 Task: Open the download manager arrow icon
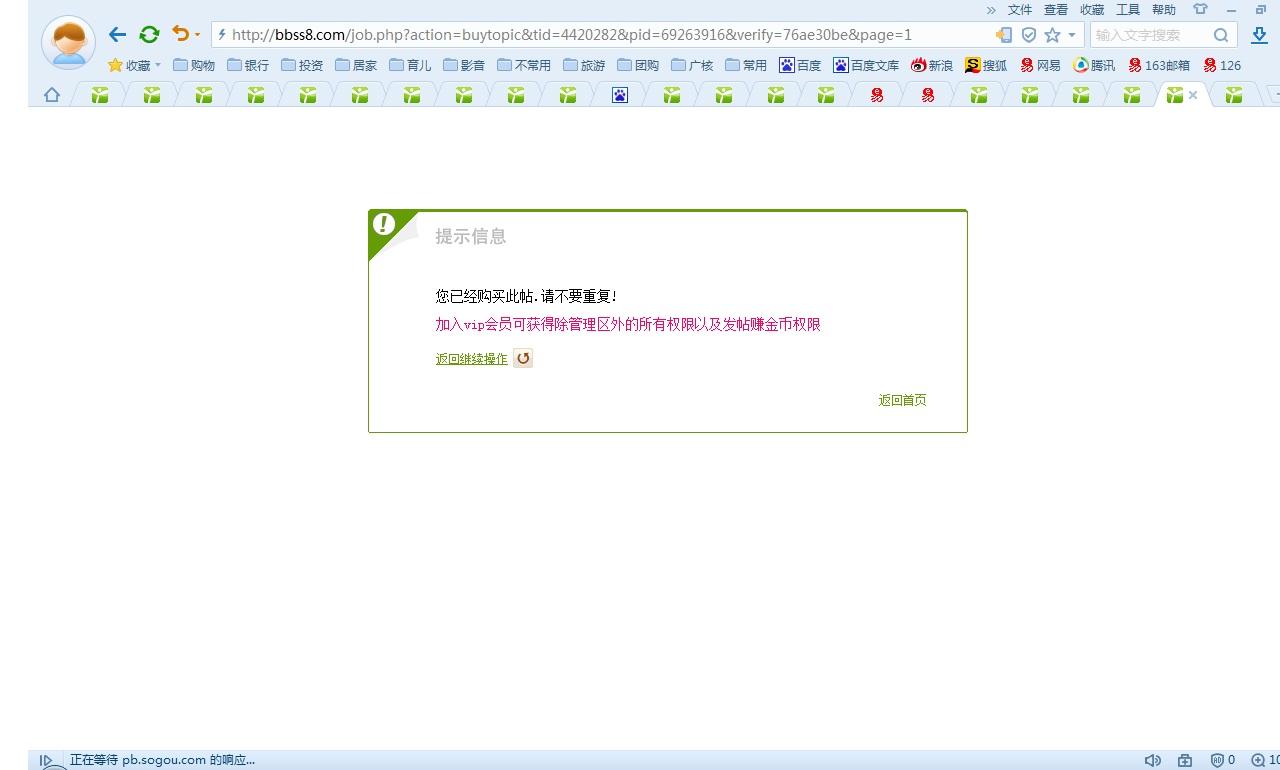click(1259, 35)
